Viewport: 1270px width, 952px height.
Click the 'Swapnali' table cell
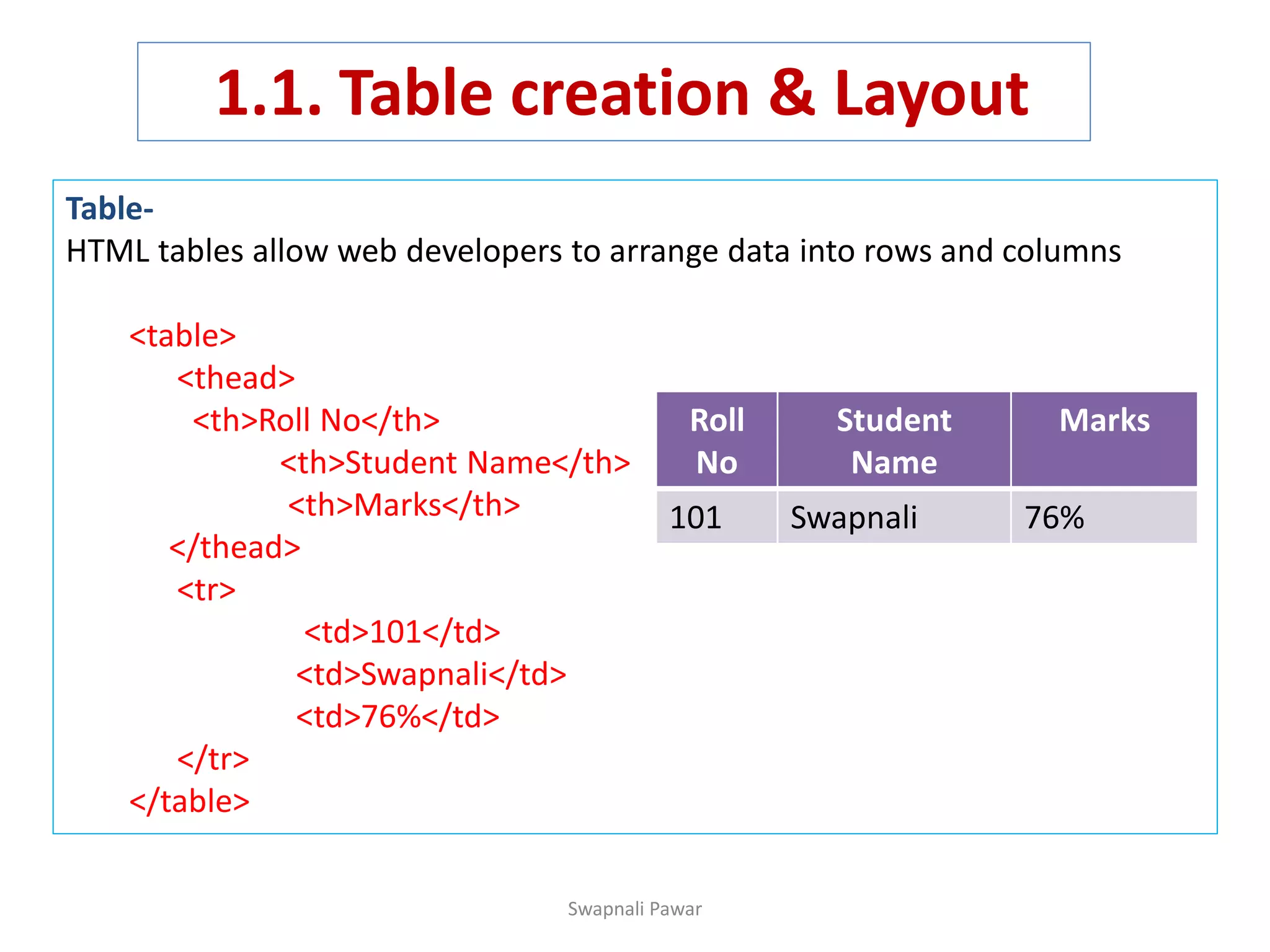click(894, 517)
